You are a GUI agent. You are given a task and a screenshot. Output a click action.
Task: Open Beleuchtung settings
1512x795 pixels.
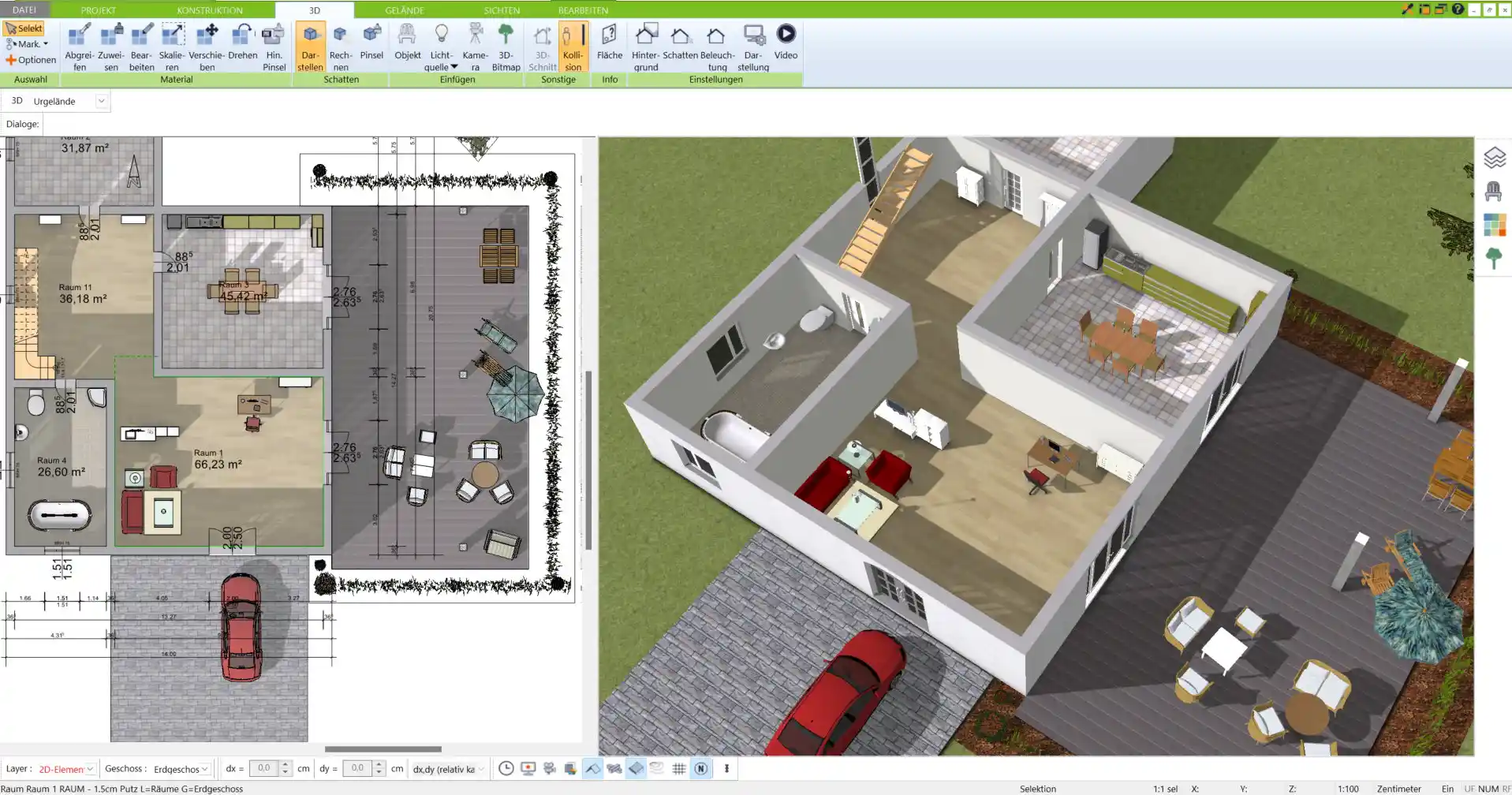click(717, 47)
